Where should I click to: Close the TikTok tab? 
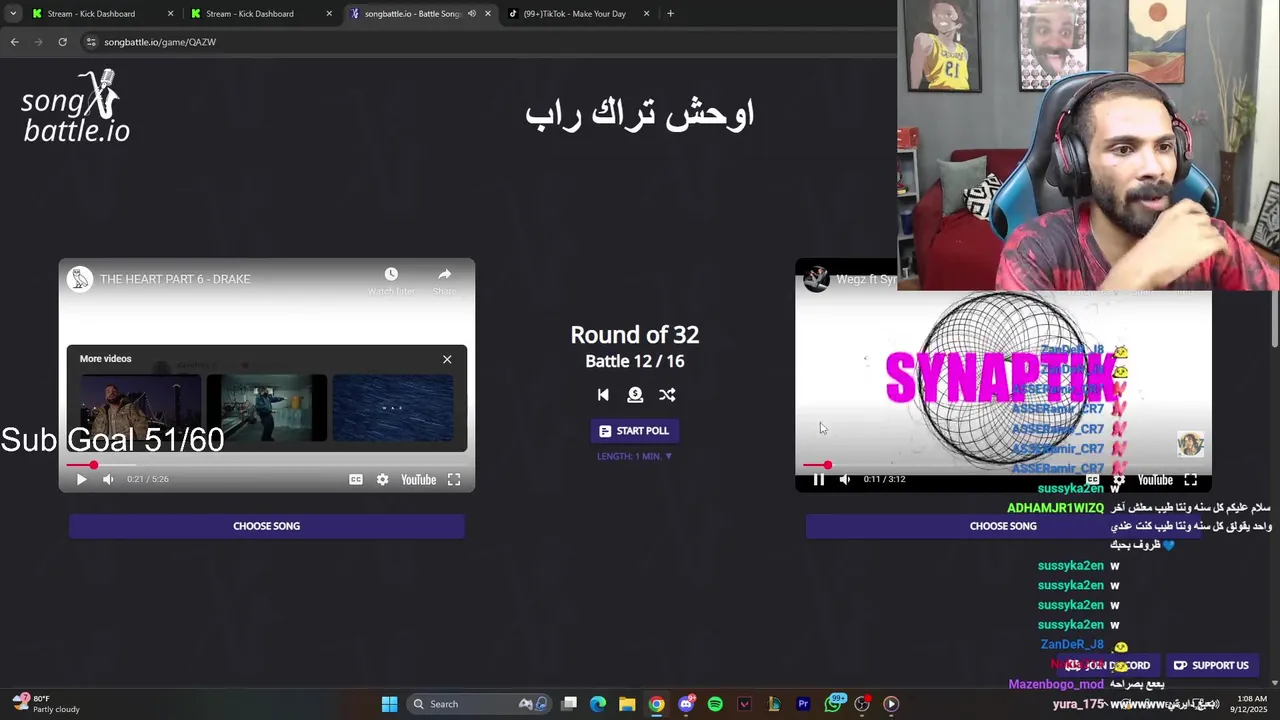point(646,14)
